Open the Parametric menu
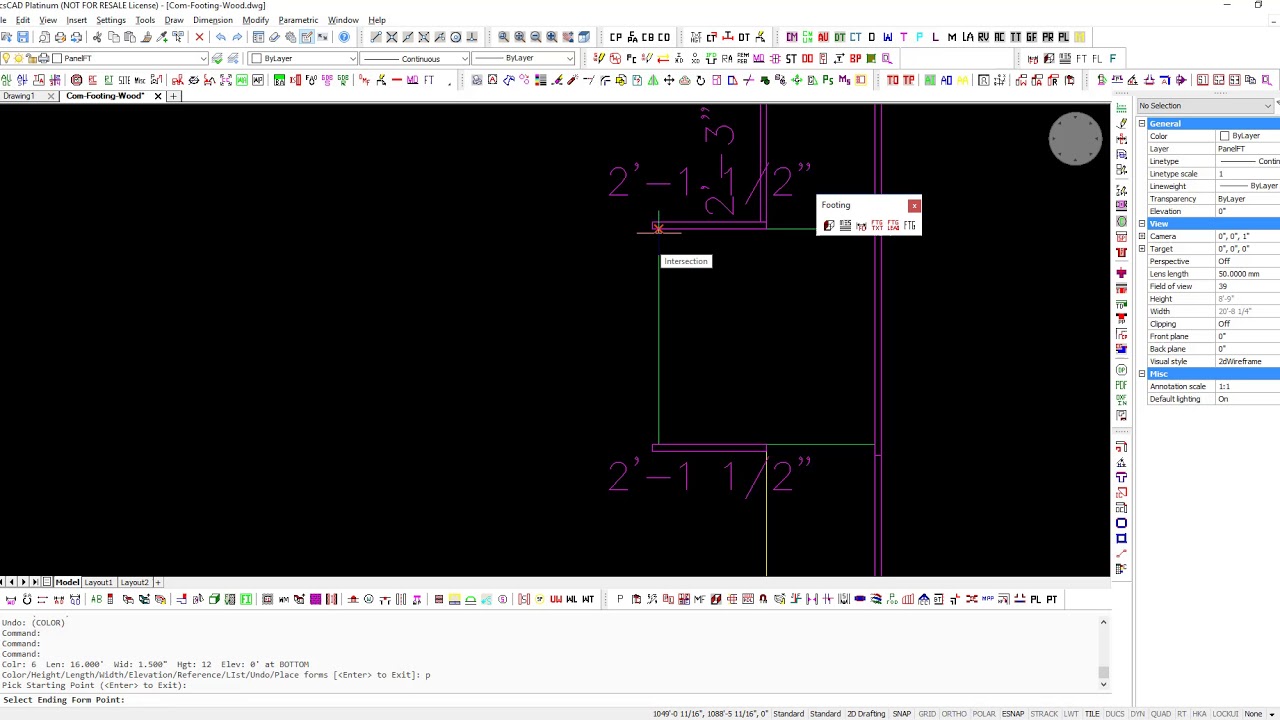Image resolution: width=1280 pixels, height=720 pixels. pyautogui.click(x=298, y=20)
